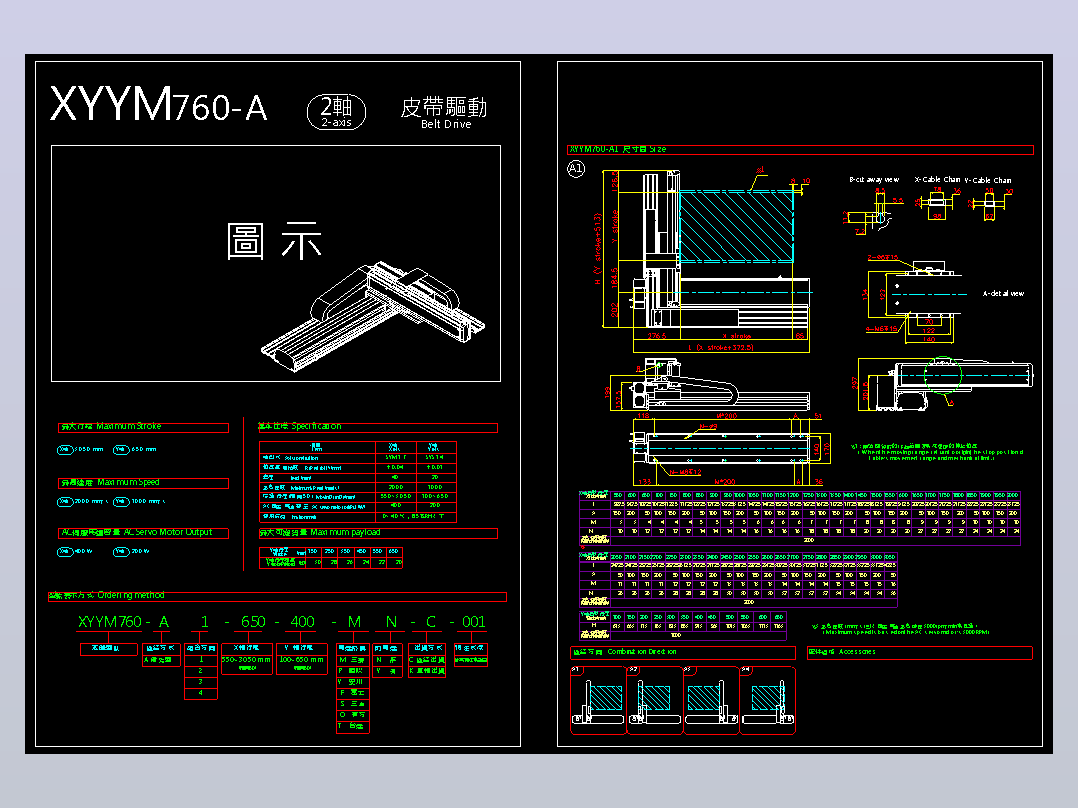Click the L (X stroke+372.5) dimension
This screenshot has width=1078, height=808.
(x=720, y=348)
